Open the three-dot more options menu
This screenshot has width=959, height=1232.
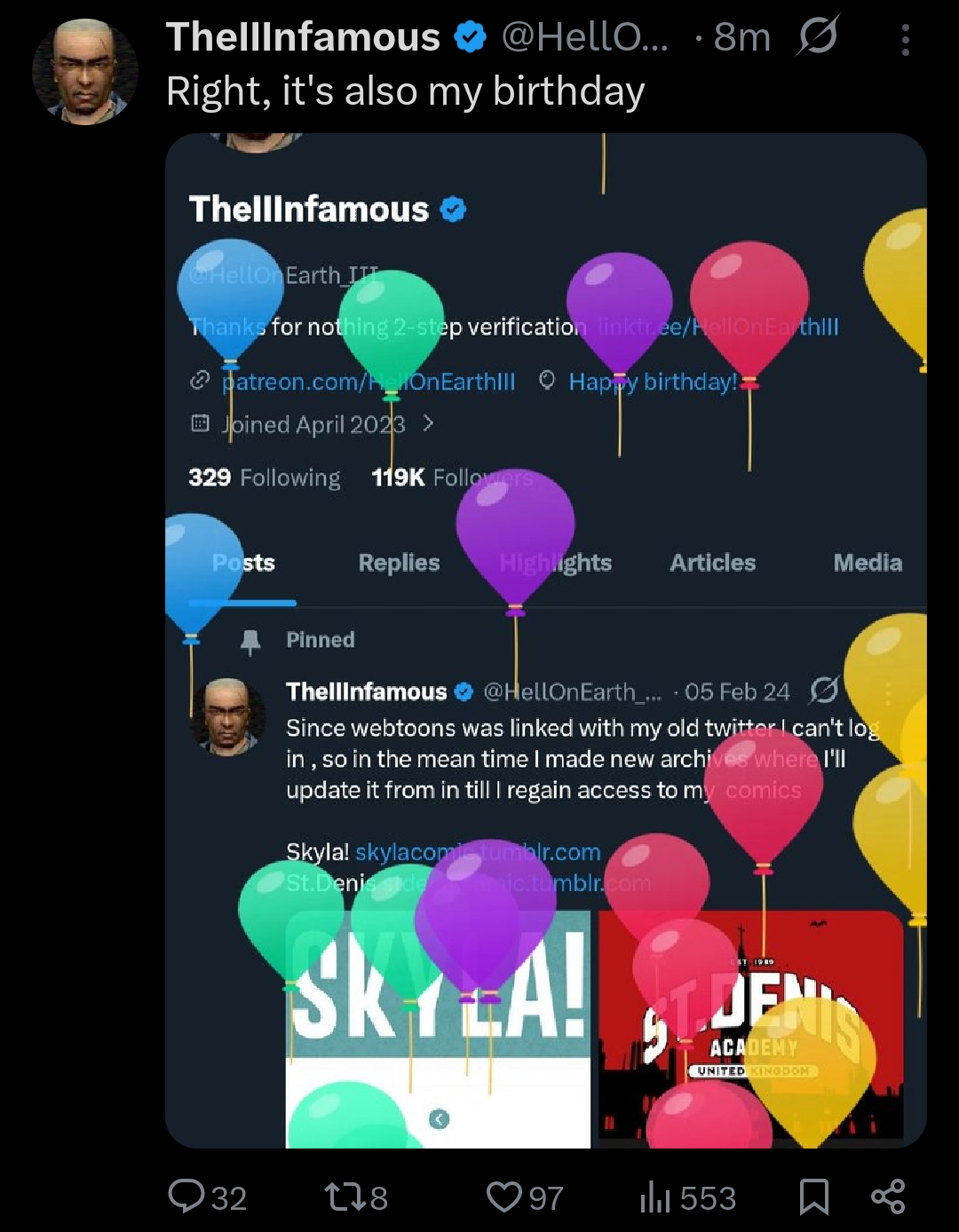pyautogui.click(x=905, y=40)
